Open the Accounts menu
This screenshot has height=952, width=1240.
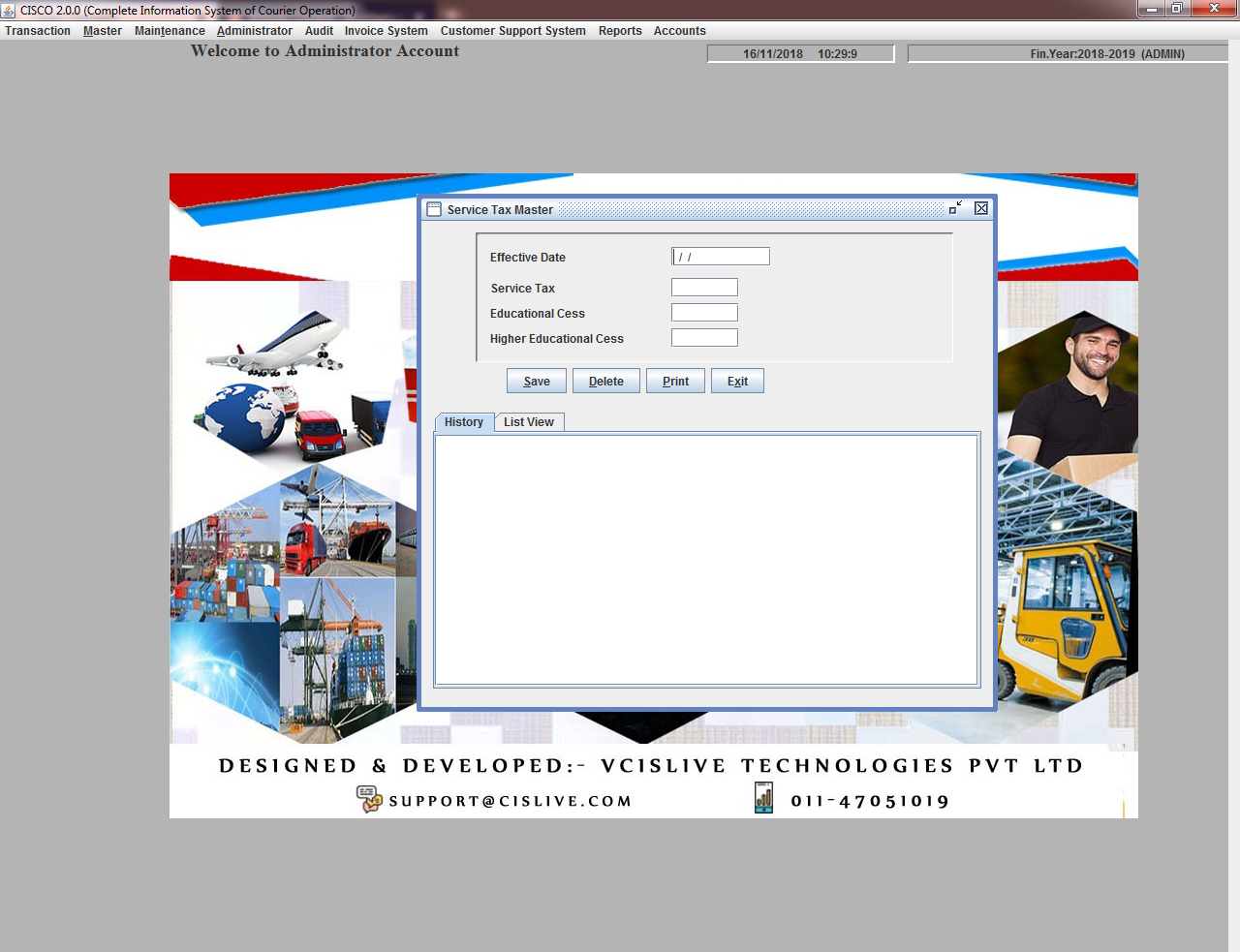click(680, 31)
